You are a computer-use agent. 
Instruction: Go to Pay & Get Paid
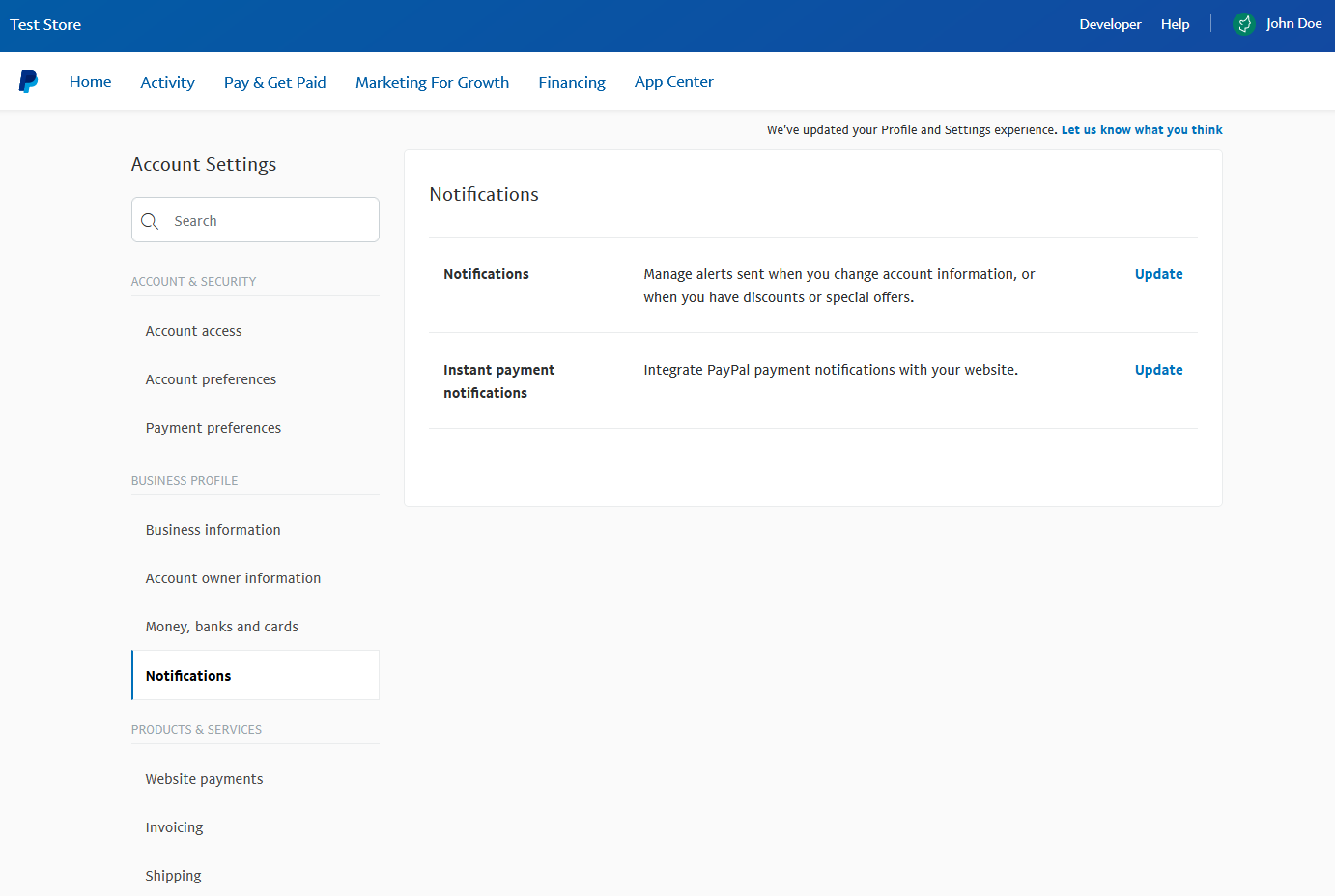[274, 83]
